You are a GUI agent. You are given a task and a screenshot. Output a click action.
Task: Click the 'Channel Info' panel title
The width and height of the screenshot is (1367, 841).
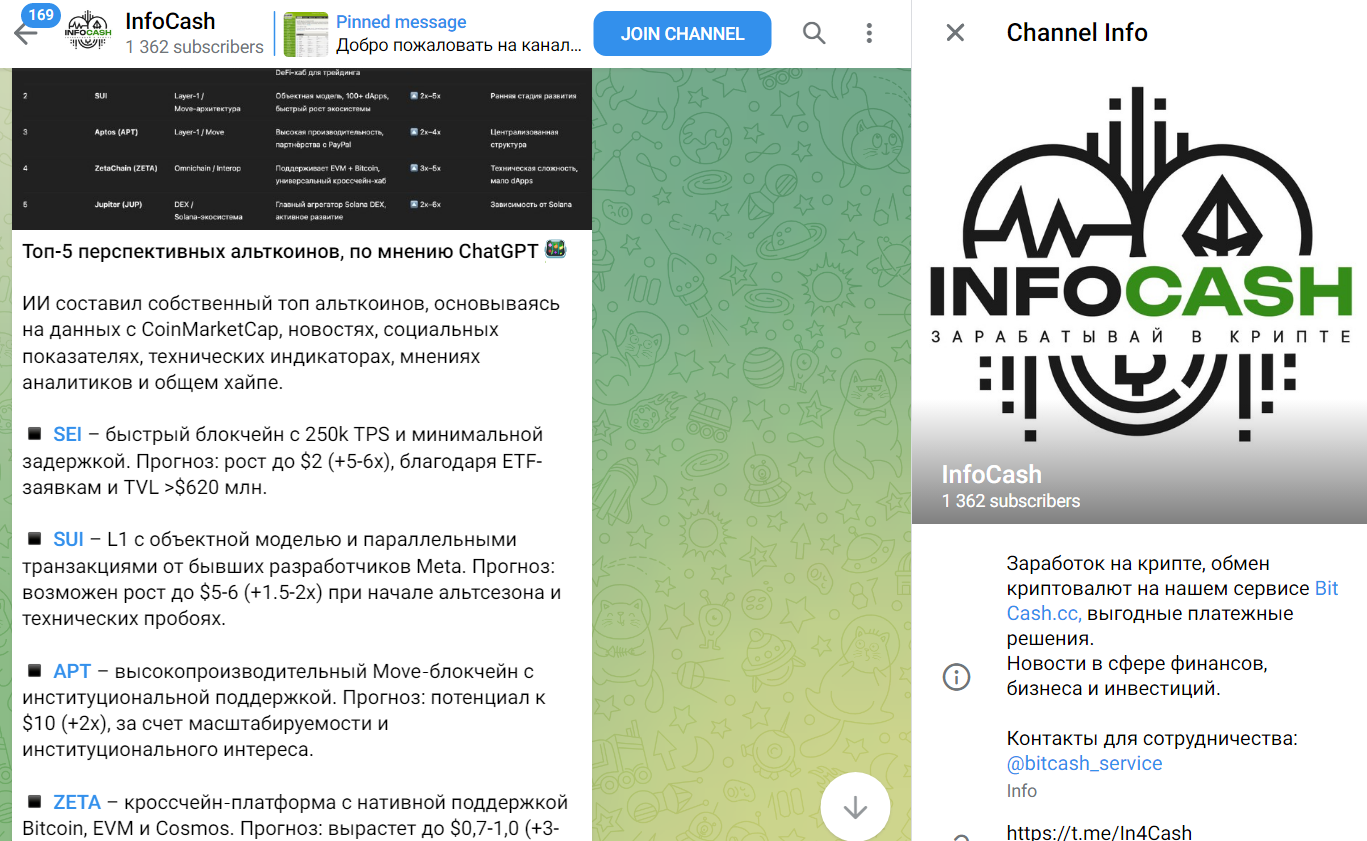tap(1077, 33)
